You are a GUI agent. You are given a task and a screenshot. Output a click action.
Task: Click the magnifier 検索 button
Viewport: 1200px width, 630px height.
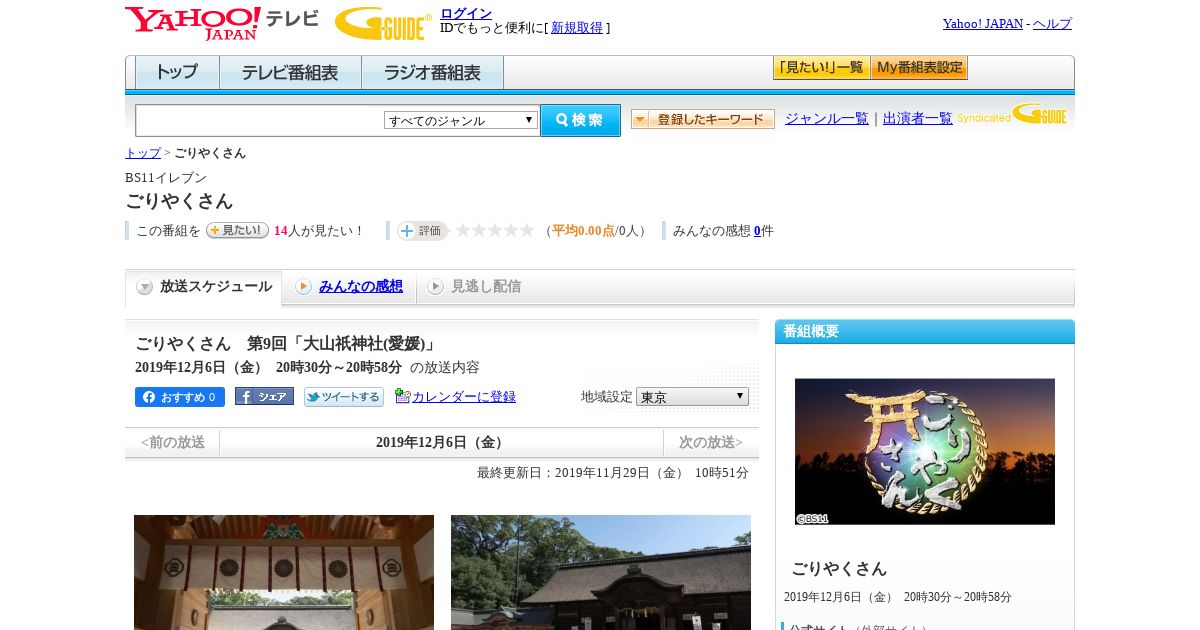click(x=581, y=120)
